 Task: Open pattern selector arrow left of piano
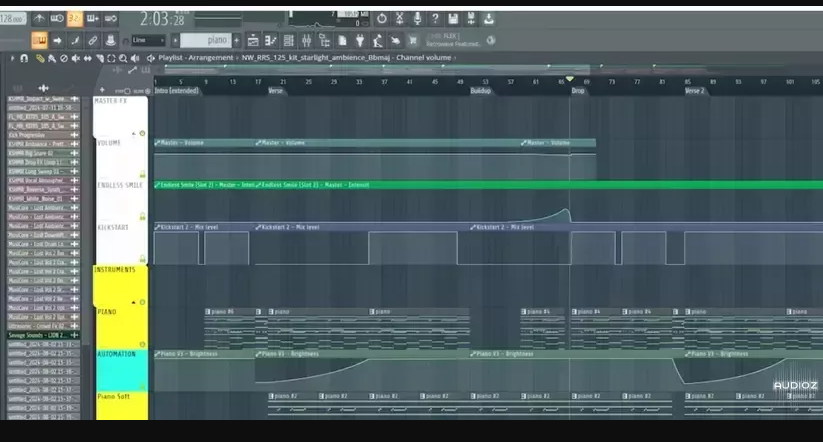pyautogui.click(x=175, y=40)
